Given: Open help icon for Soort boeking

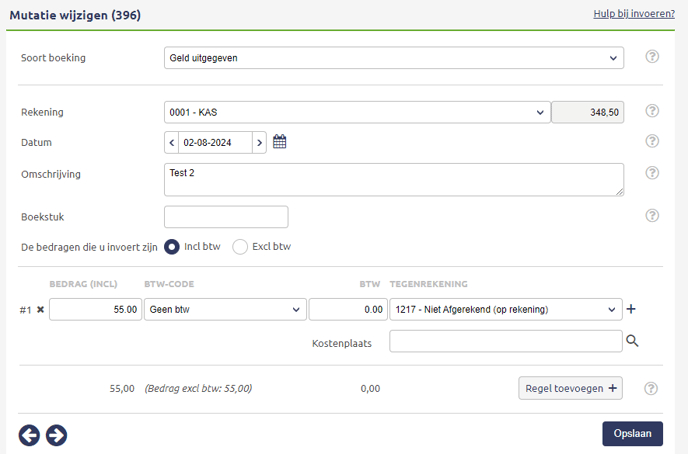Looking at the screenshot, I should [652, 57].
